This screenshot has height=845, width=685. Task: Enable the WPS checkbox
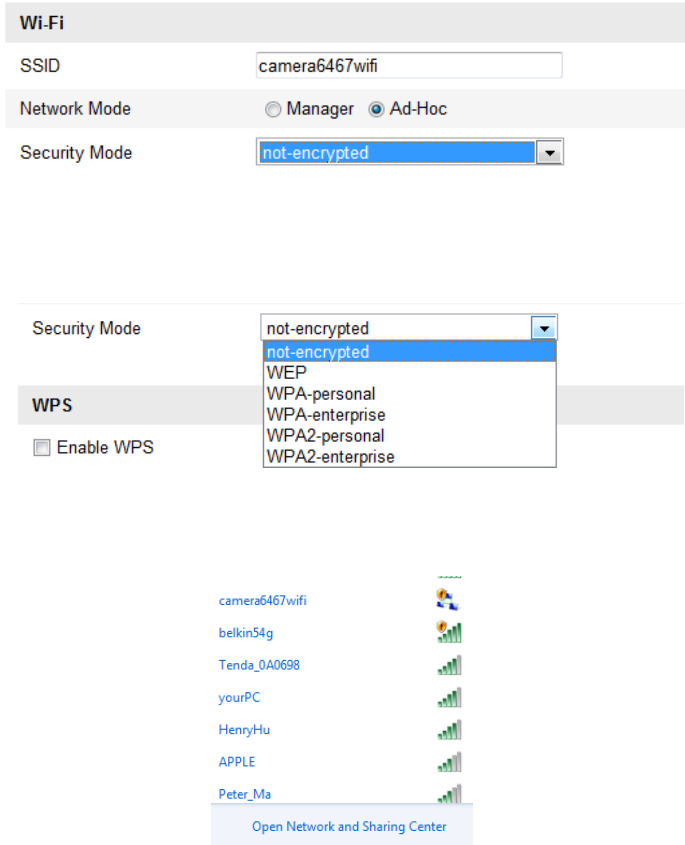41,447
